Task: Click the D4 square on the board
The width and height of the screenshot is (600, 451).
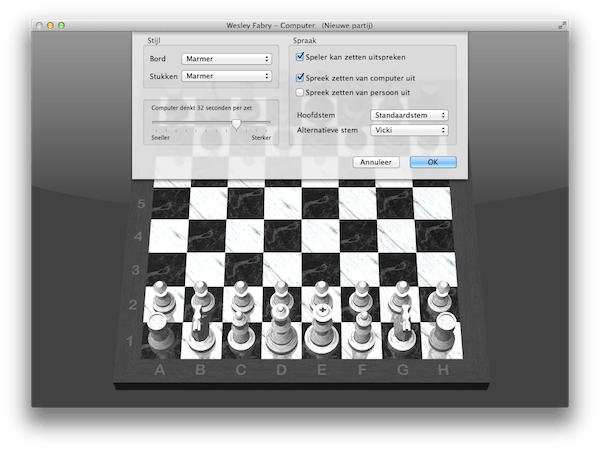Action: click(282, 236)
